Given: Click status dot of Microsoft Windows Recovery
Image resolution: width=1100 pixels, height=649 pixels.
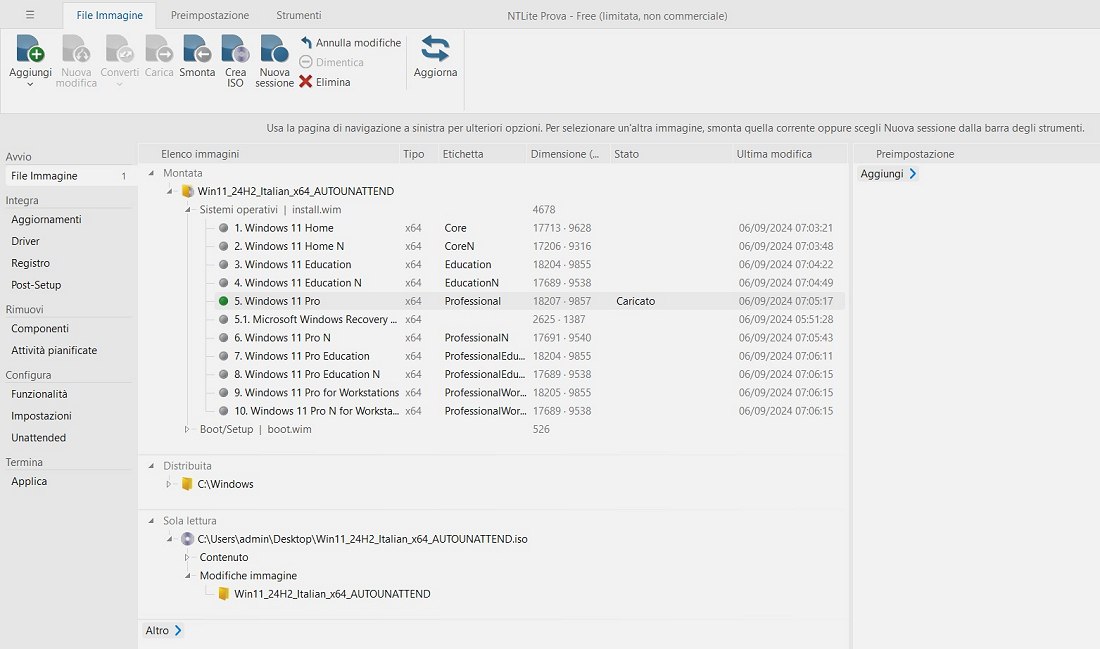Looking at the screenshot, I should pos(224,319).
